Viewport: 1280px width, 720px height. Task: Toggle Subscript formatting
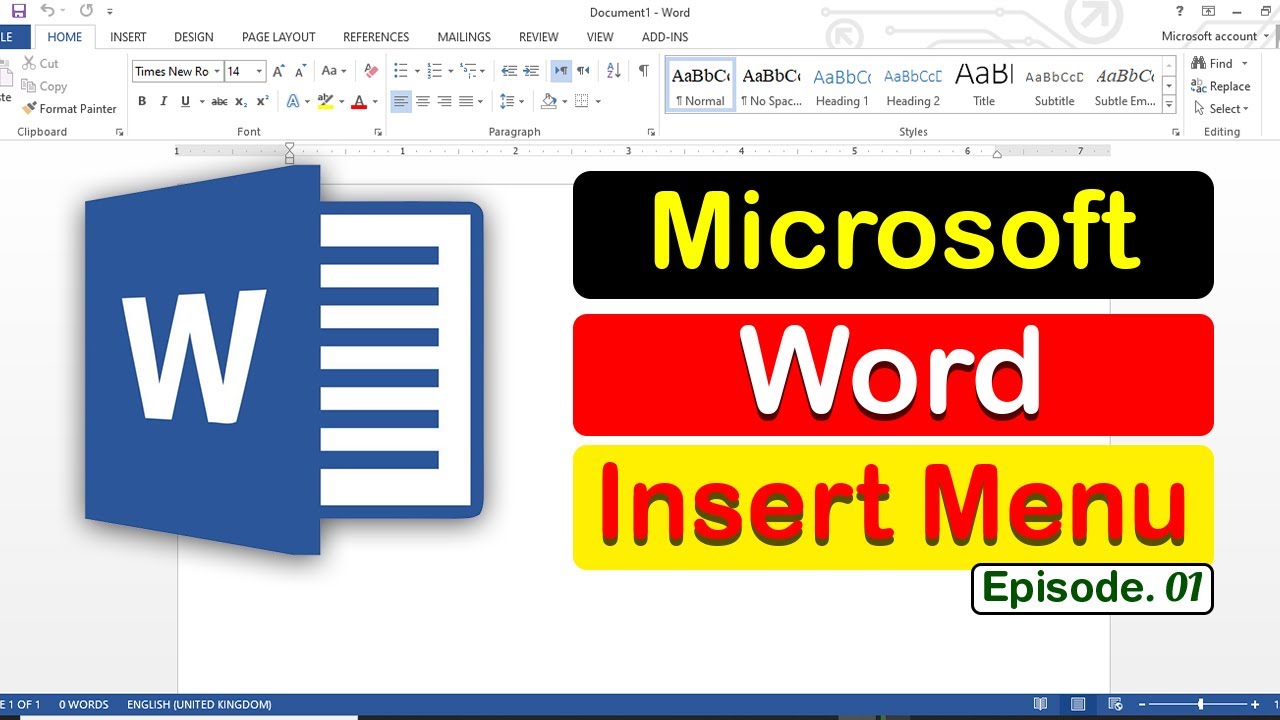tap(241, 101)
